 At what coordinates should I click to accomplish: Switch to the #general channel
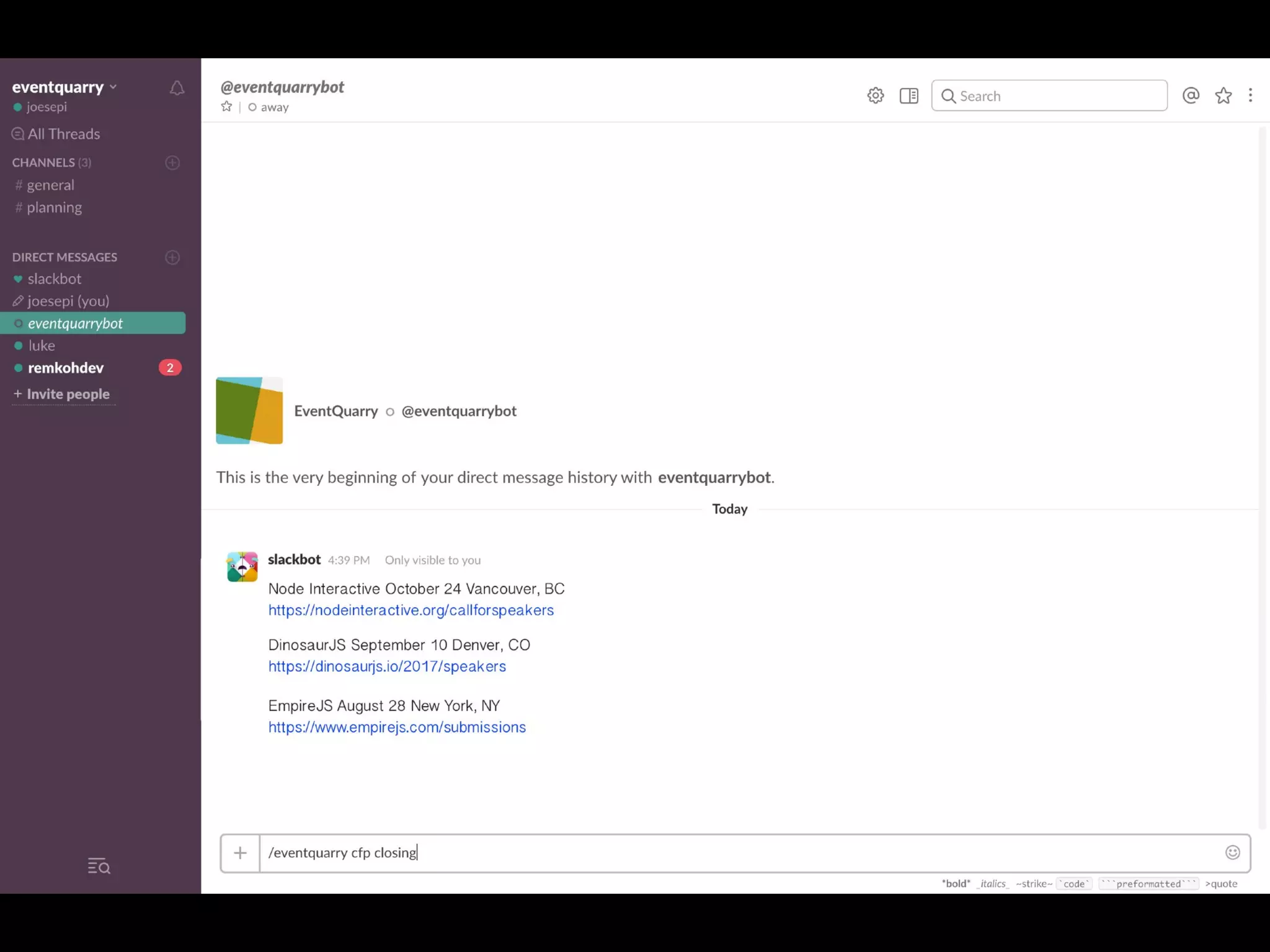pos(50,185)
